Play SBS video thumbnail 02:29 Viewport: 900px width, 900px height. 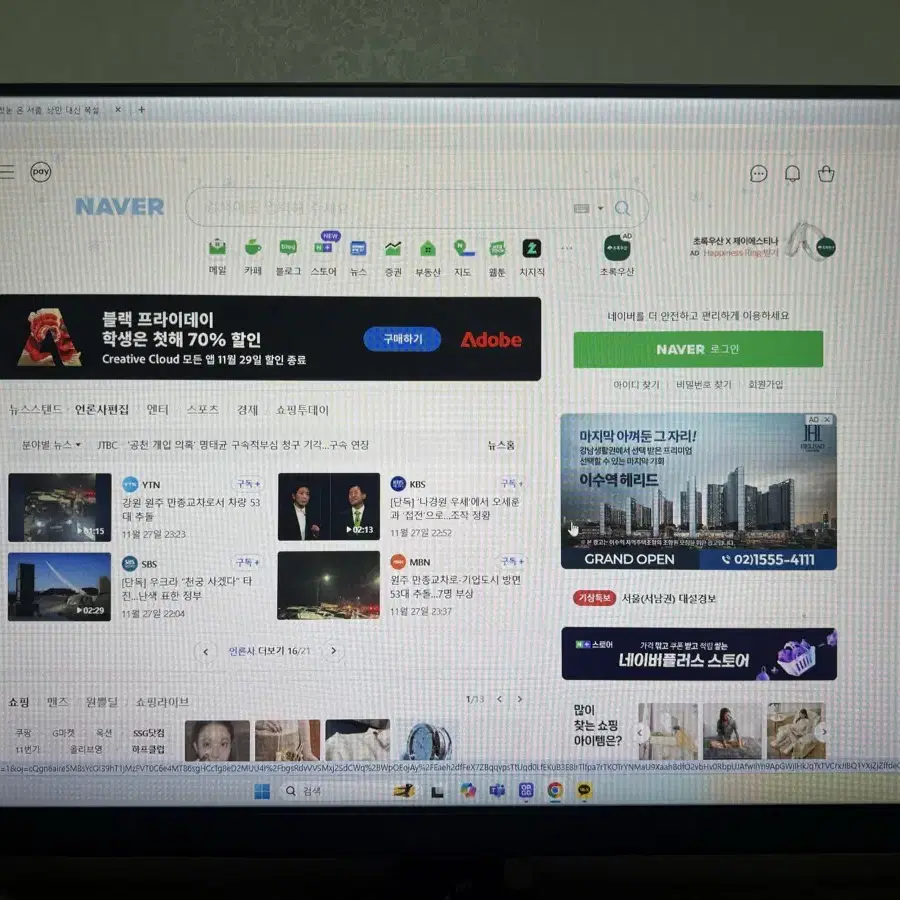pos(60,587)
